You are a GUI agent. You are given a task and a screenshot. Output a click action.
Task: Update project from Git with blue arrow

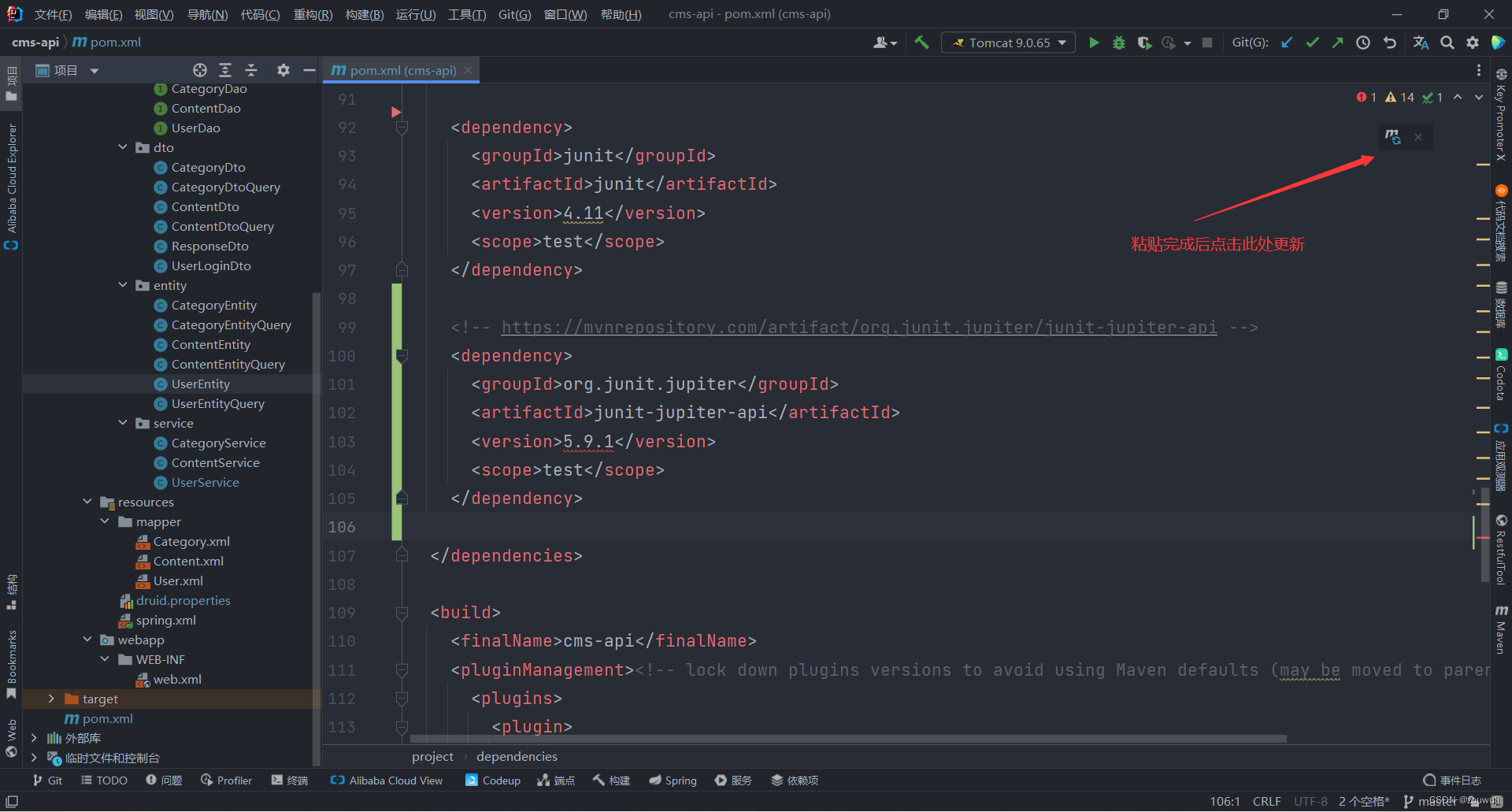[1287, 43]
